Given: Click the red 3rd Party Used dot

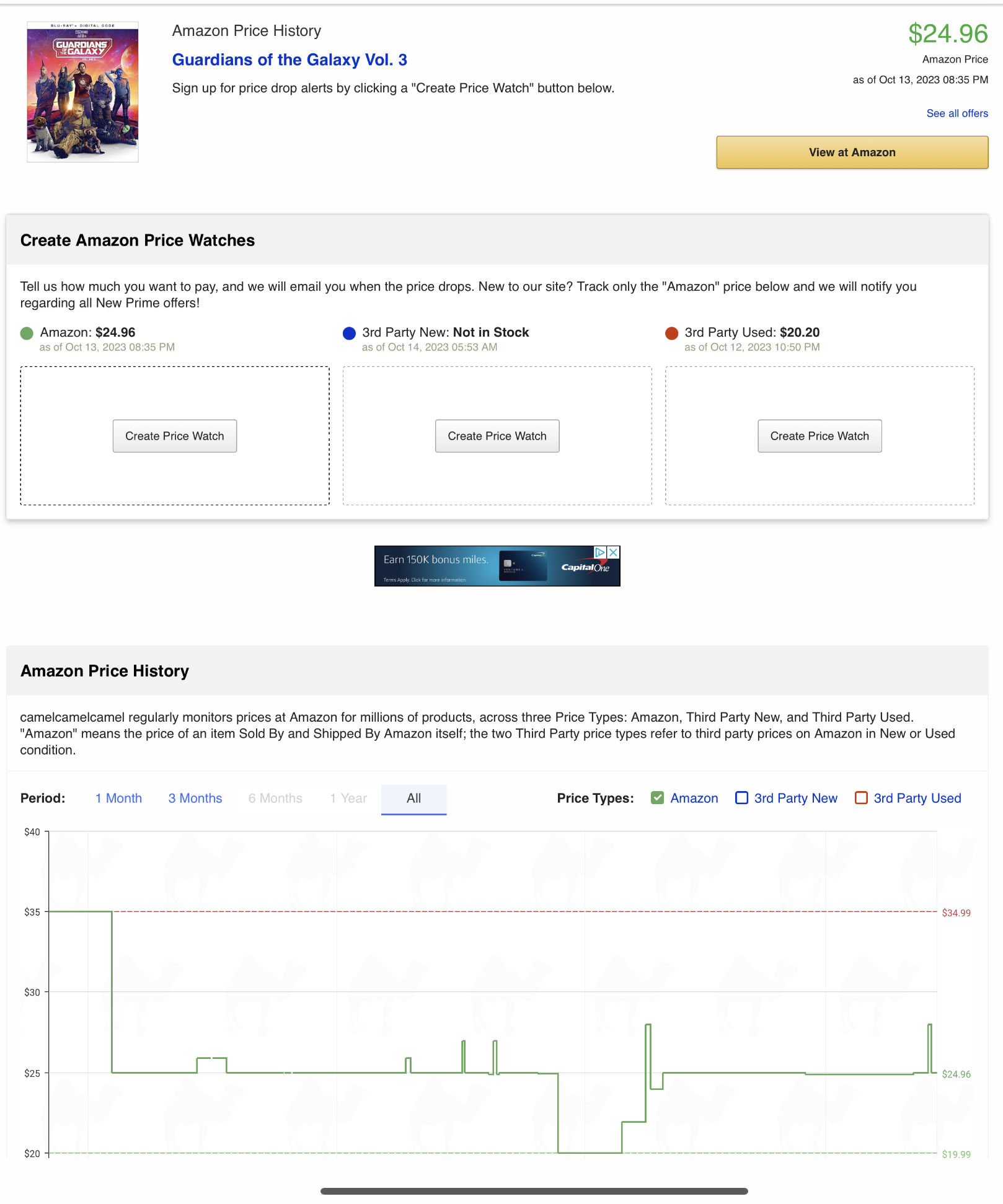Looking at the screenshot, I should pyautogui.click(x=671, y=334).
